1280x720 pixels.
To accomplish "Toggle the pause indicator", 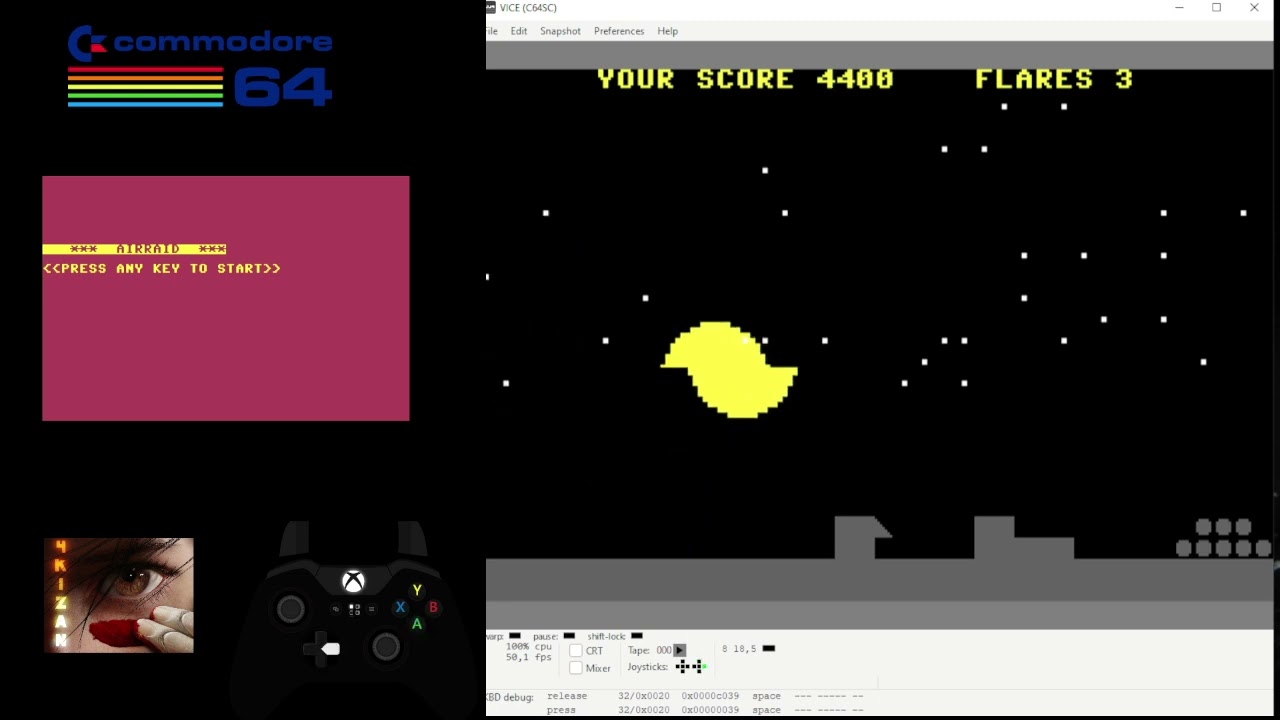I will point(569,636).
